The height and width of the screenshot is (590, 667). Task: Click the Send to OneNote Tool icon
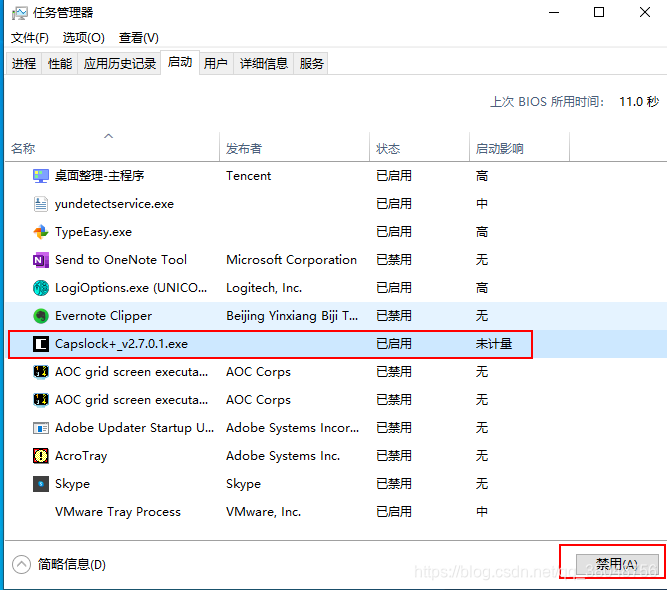coord(41,260)
